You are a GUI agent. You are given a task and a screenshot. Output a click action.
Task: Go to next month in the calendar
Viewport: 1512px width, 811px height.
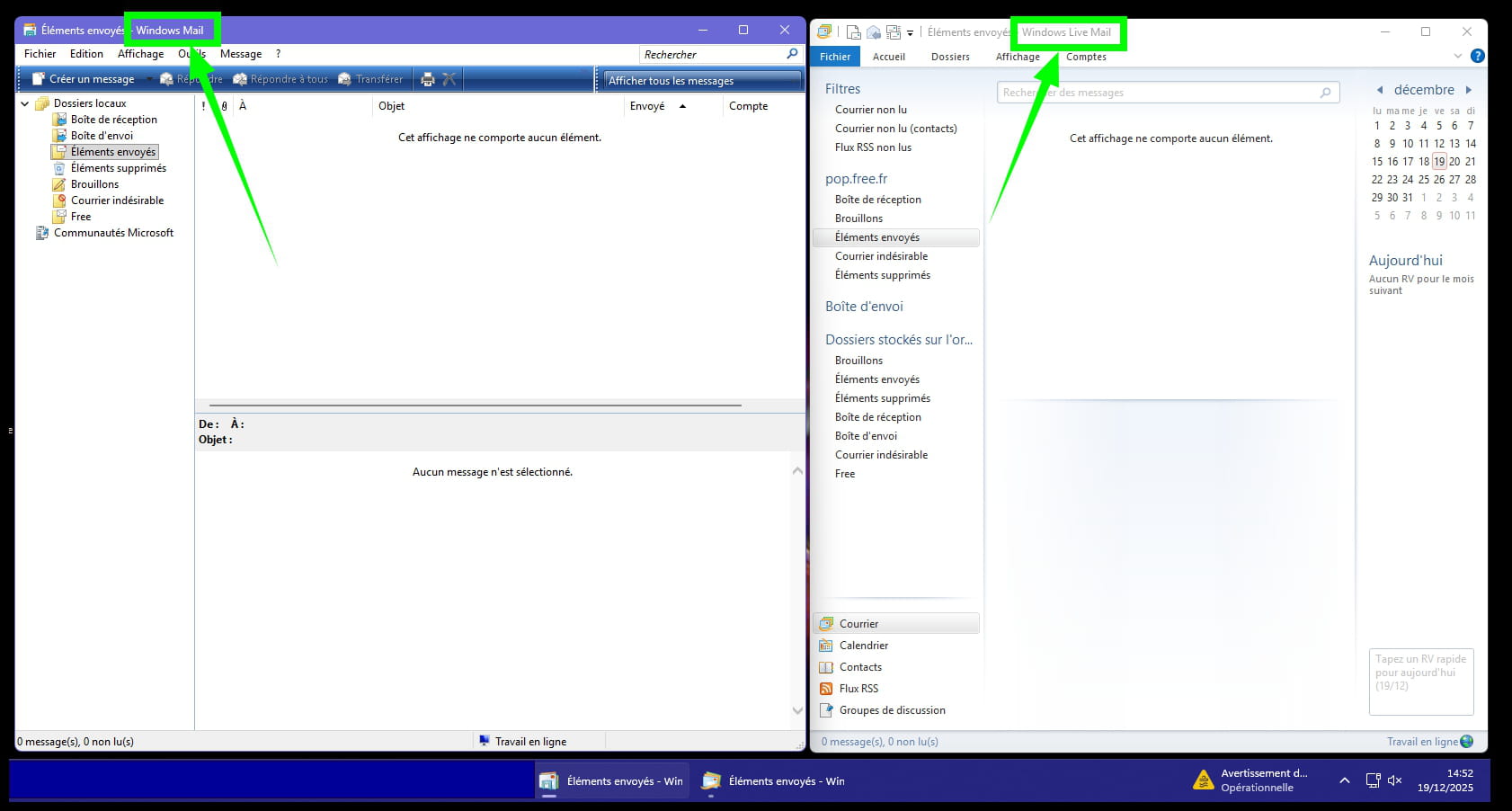click(x=1469, y=90)
